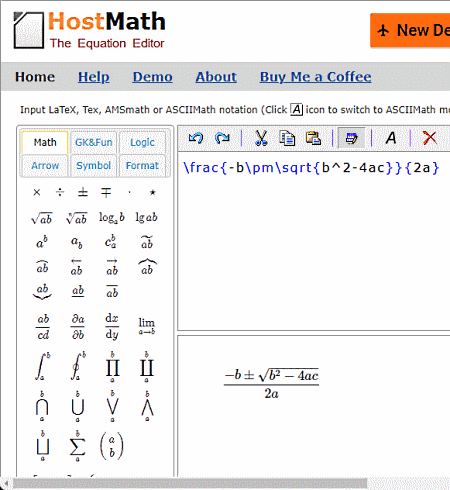Insert the sub-superscript c template
The image size is (450, 490).
pyautogui.click(x=111, y=242)
